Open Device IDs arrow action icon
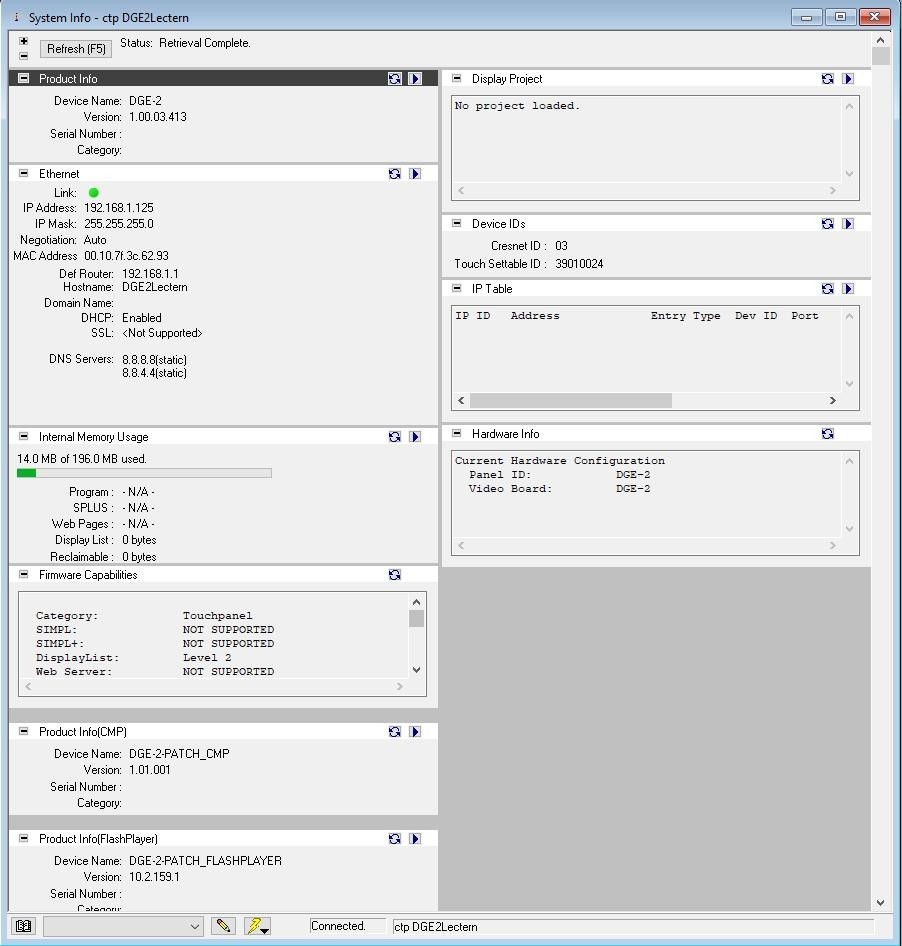The height and width of the screenshot is (946, 902). 848,224
